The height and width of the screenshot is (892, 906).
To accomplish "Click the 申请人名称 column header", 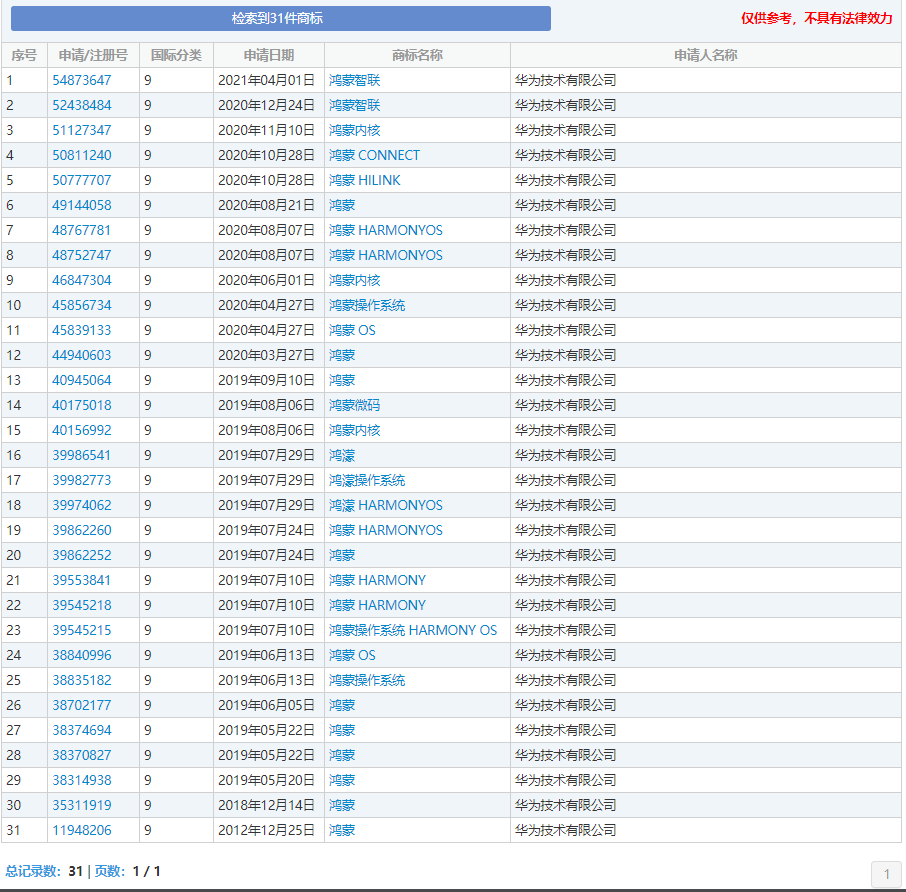I will (x=706, y=55).
